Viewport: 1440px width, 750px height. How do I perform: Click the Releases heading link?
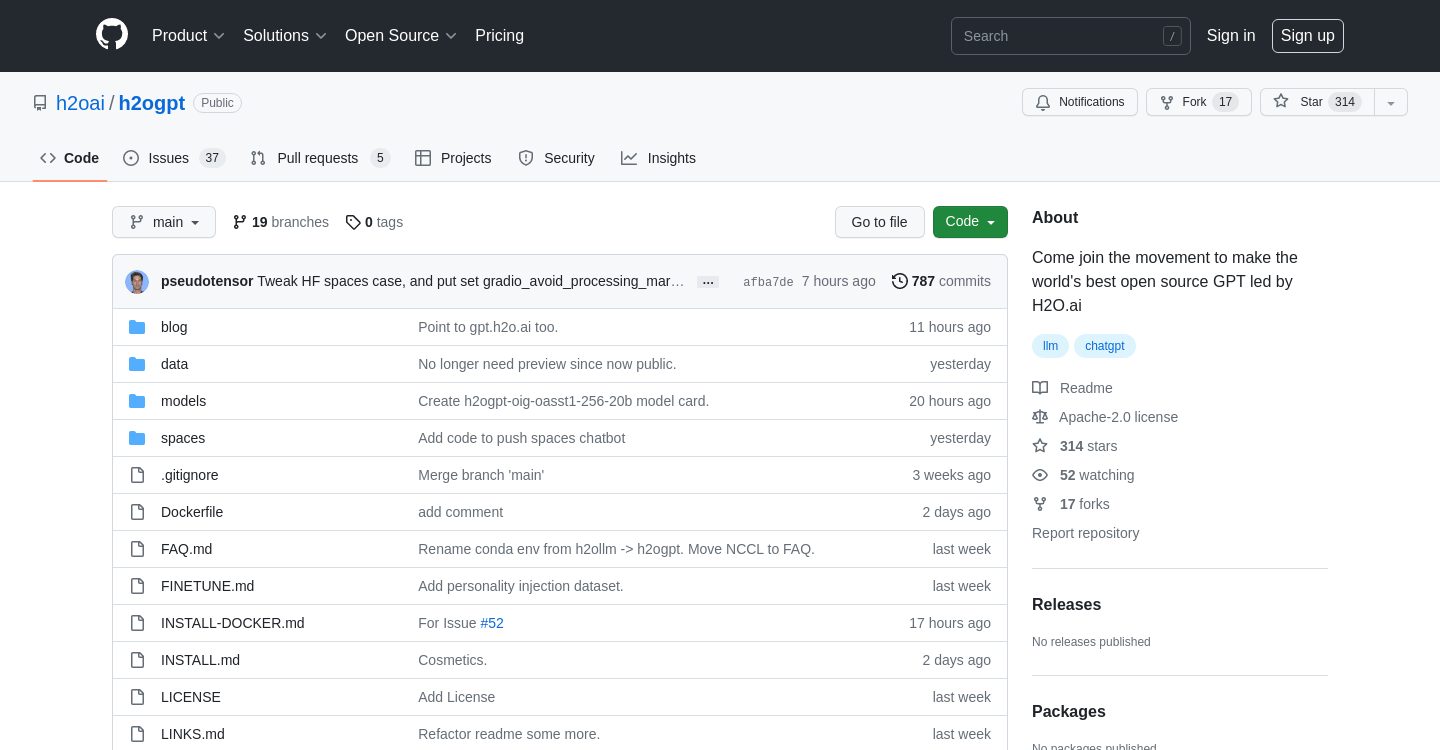[1066, 605]
